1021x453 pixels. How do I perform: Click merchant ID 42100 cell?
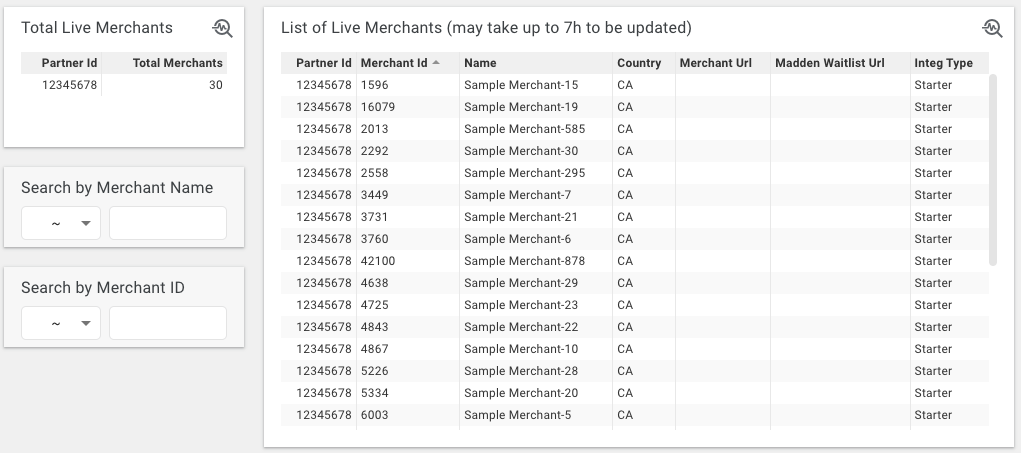pyautogui.click(x=378, y=261)
